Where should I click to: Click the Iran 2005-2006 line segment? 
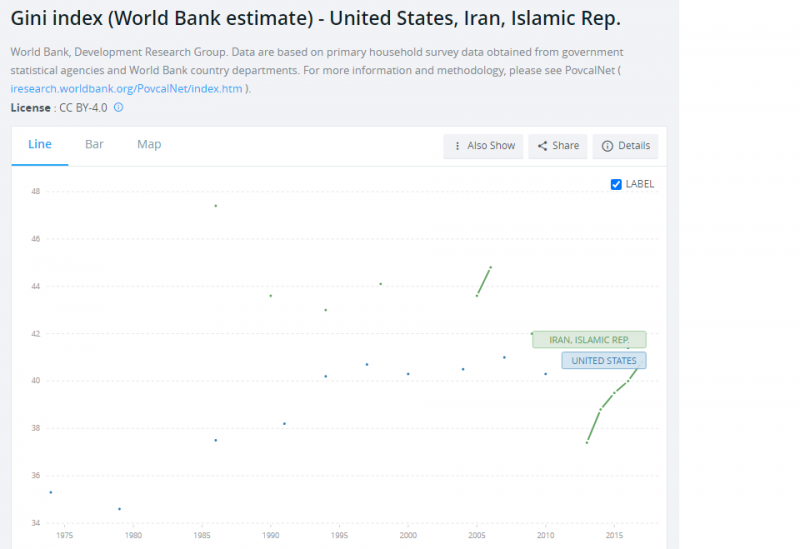tap(484, 281)
